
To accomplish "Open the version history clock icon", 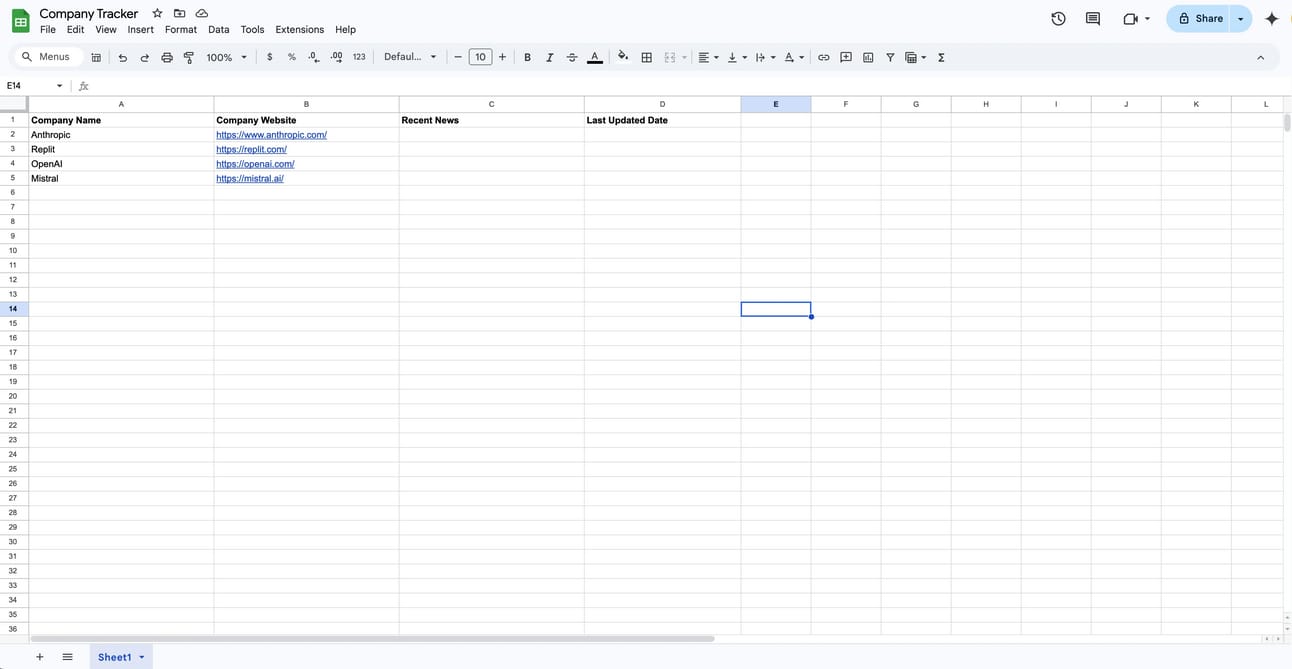I will (x=1058, y=18).
